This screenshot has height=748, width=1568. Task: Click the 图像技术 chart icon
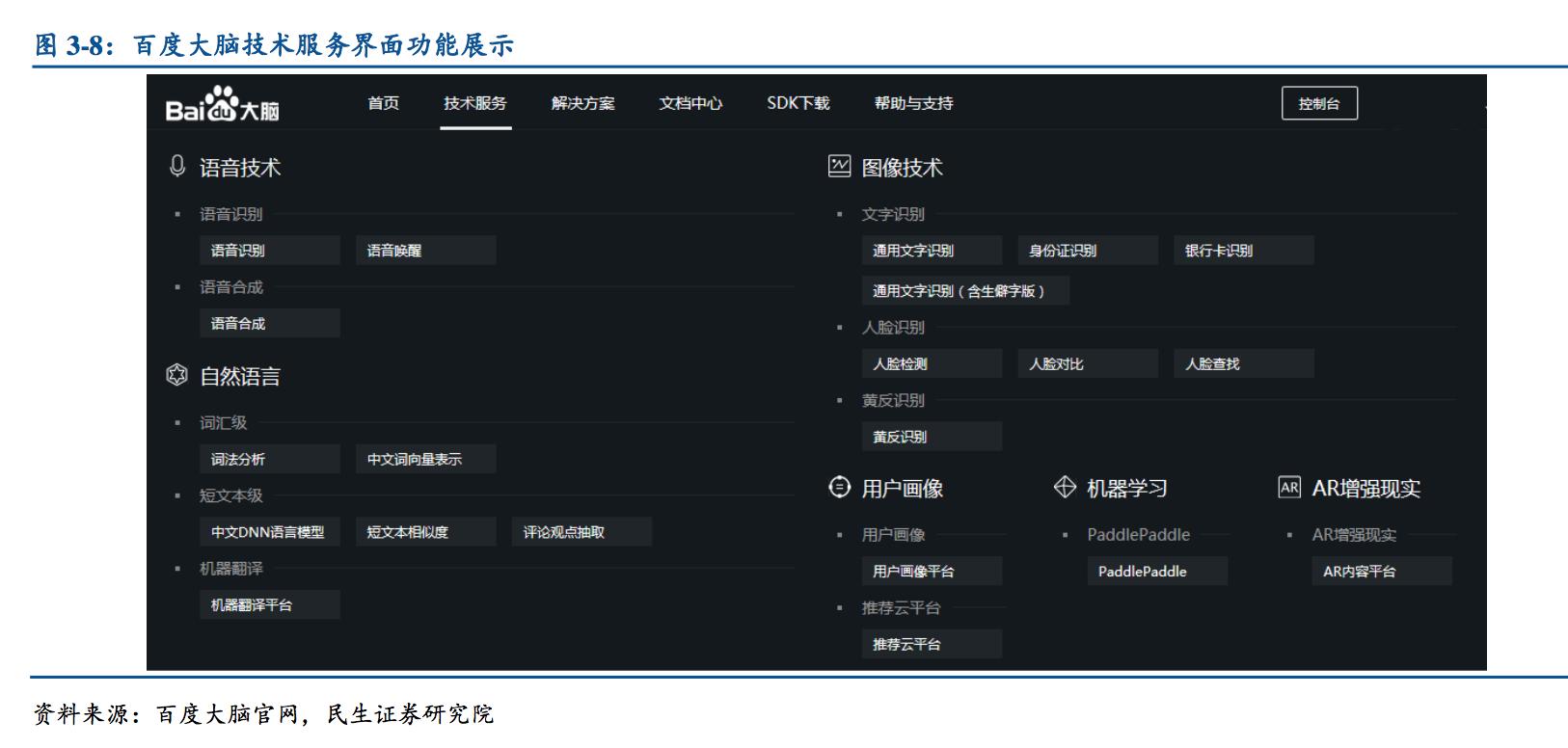(x=839, y=166)
